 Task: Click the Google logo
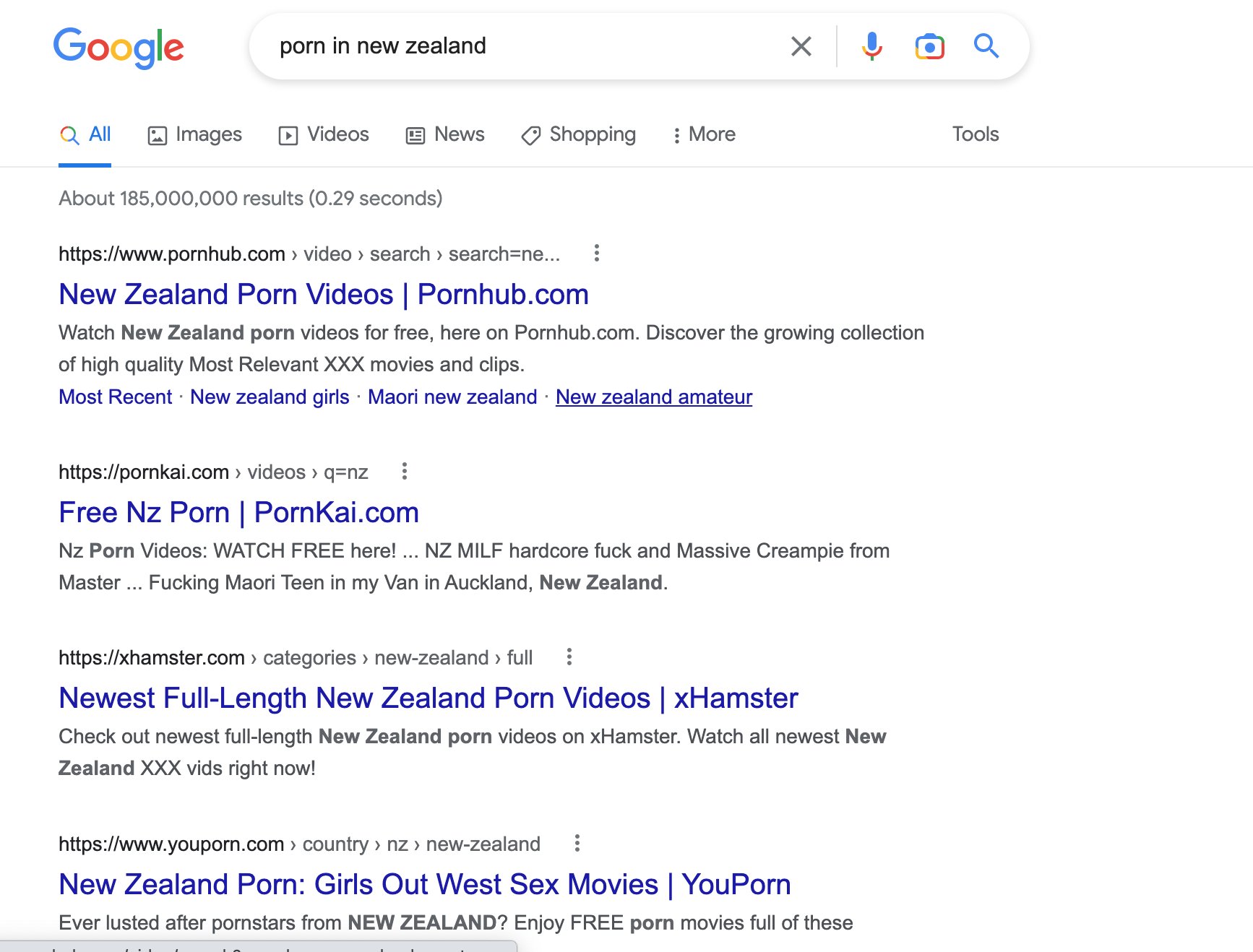point(119,48)
